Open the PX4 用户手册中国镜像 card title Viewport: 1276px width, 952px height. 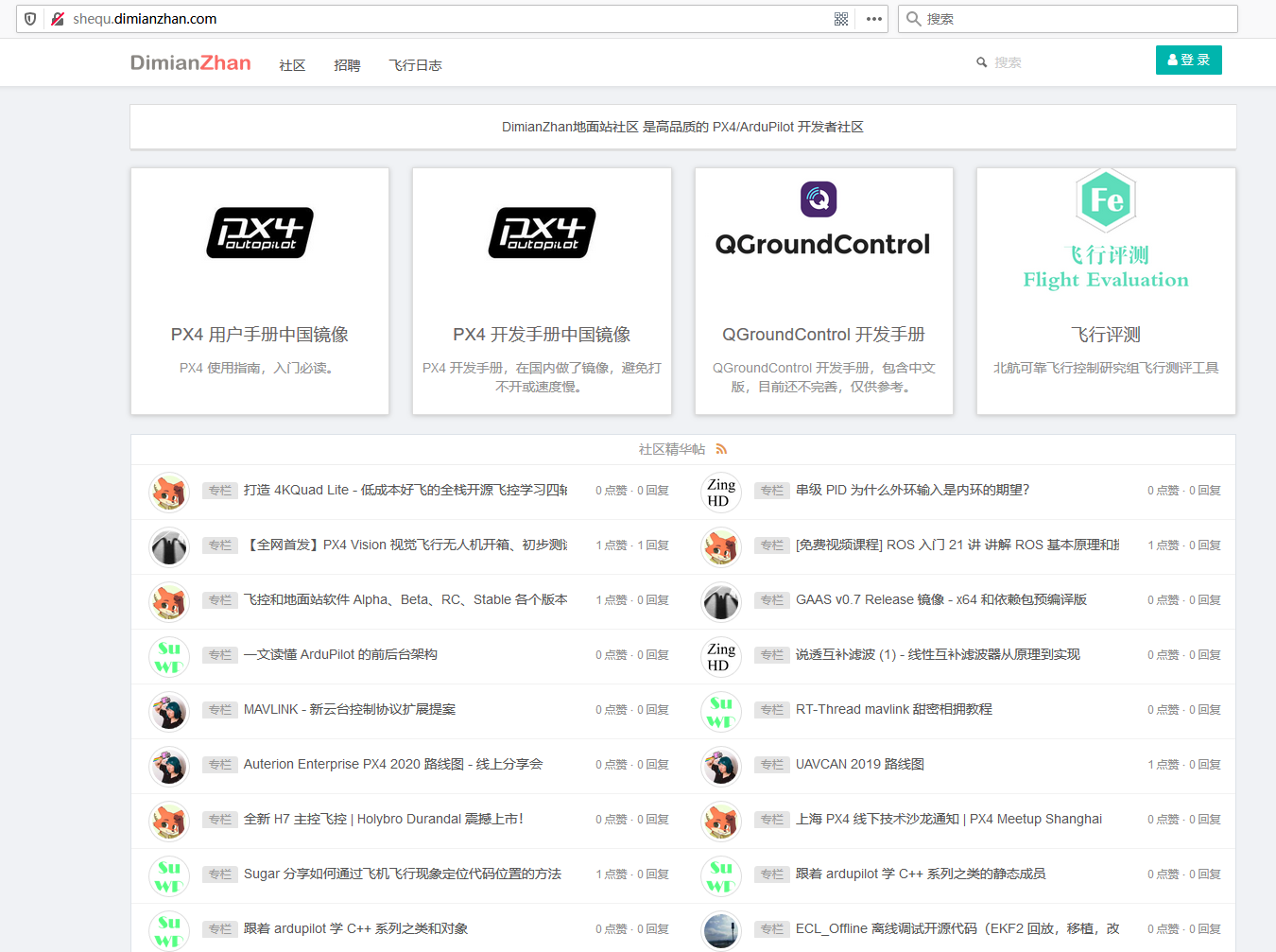point(260,335)
